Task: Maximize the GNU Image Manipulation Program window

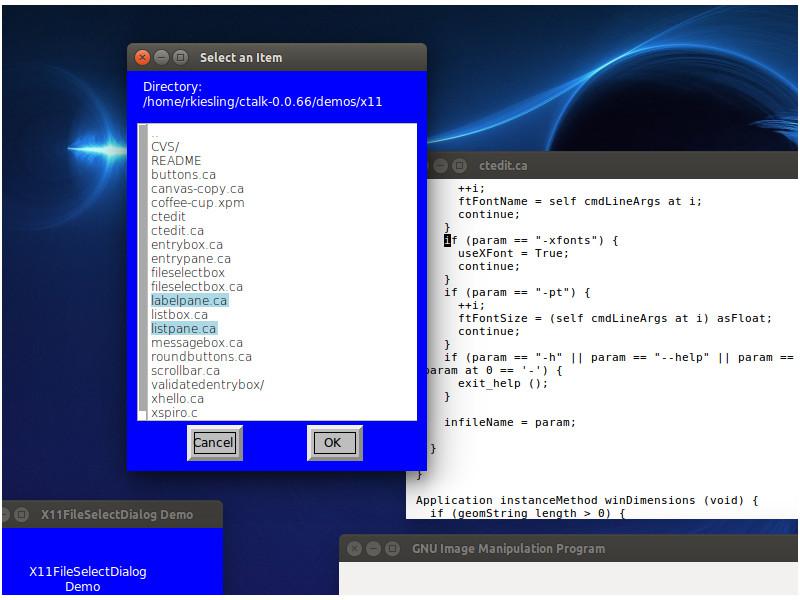Action: (394, 548)
